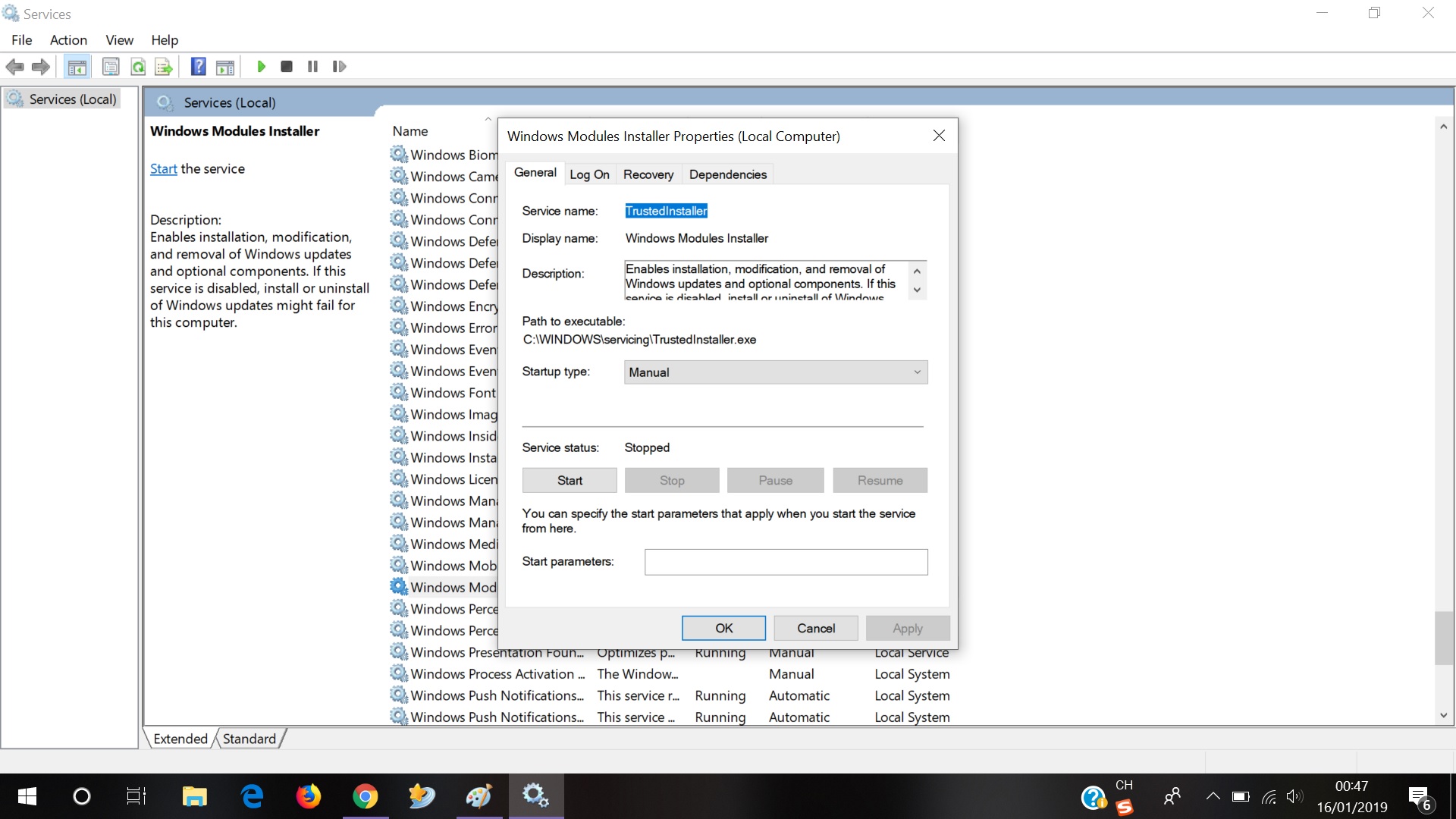Switch to the Standard view tab
This screenshot has width=1456, height=819.
point(249,739)
